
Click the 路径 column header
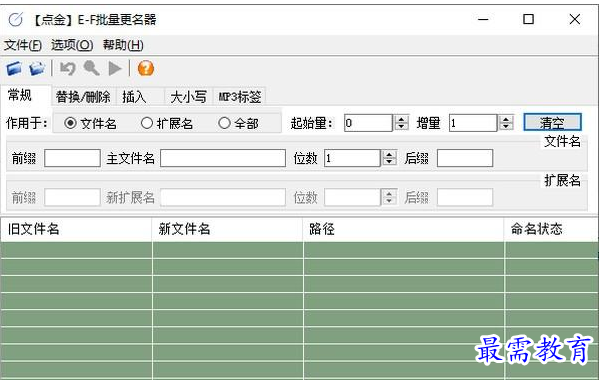click(x=403, y=229)
